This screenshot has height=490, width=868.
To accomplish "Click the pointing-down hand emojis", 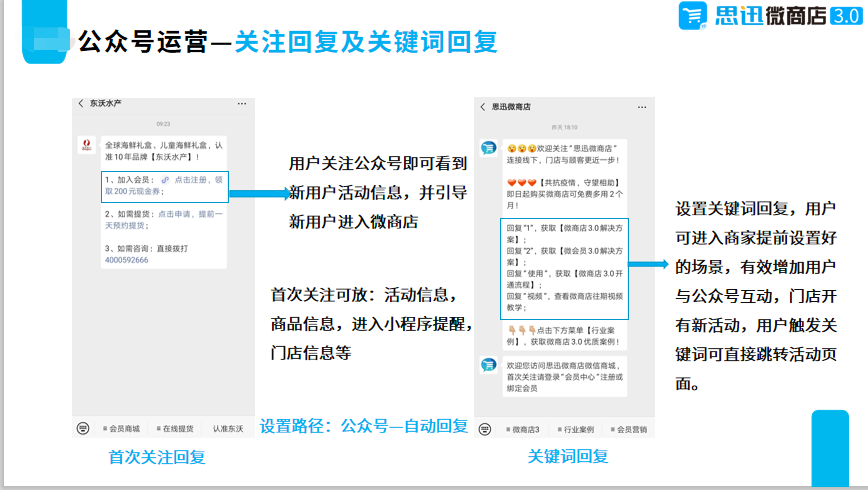I will (x=521, y=331).
